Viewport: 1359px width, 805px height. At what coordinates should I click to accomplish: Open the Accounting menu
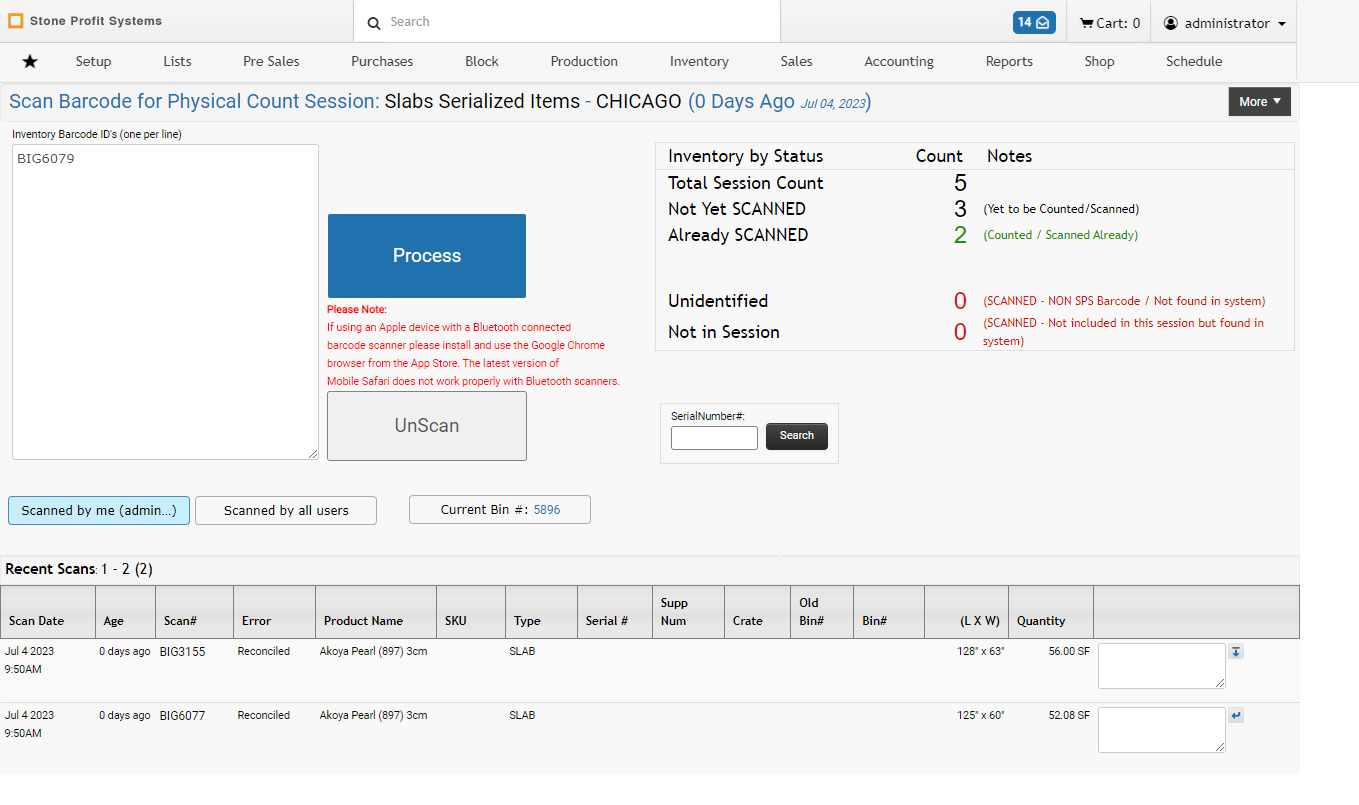tap(899, 61)
